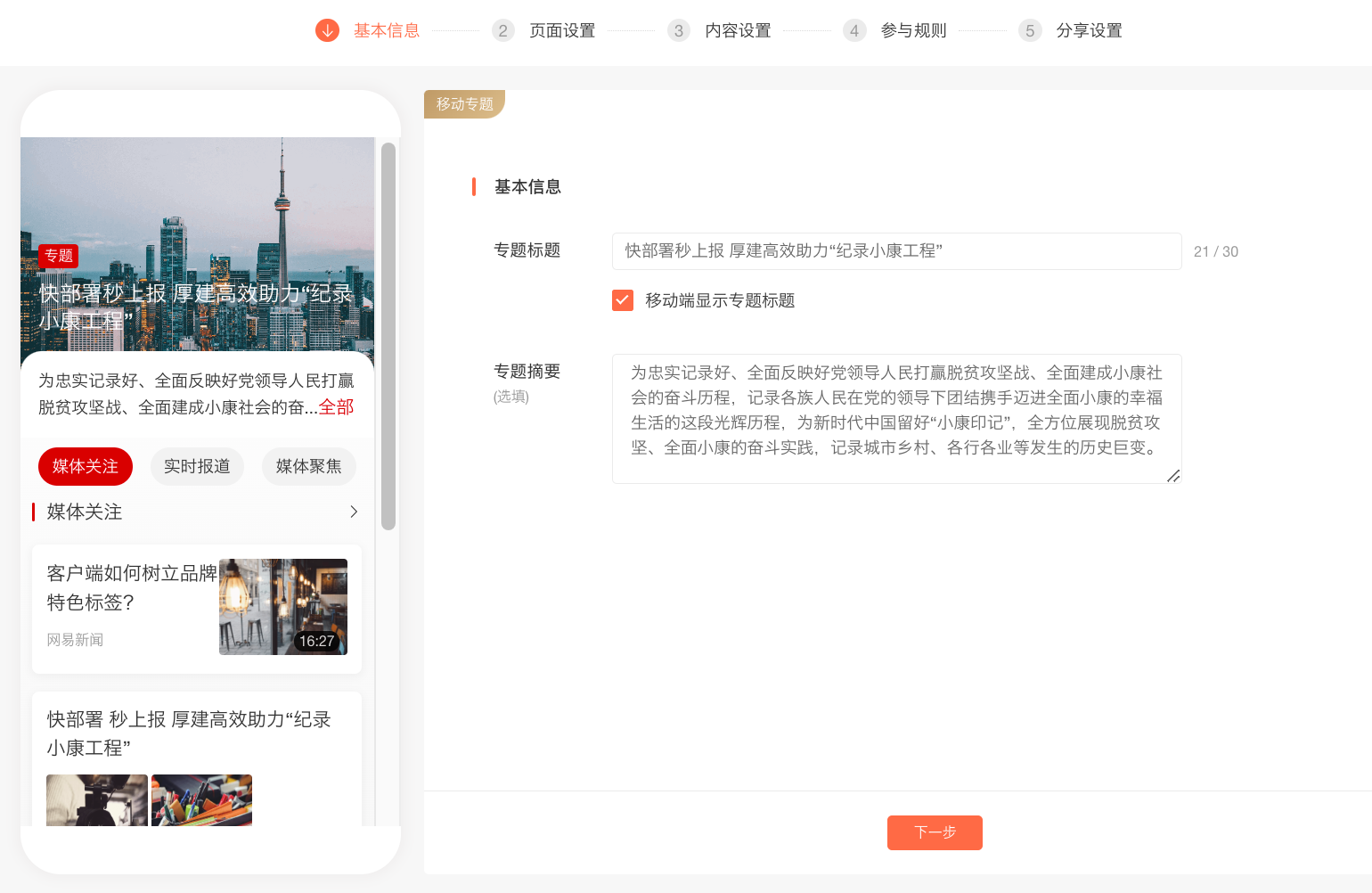The height and width of the screenshot is (893, 1372).
Task: Expand full summary via 全部 link
Action: (x=336, y=407)
